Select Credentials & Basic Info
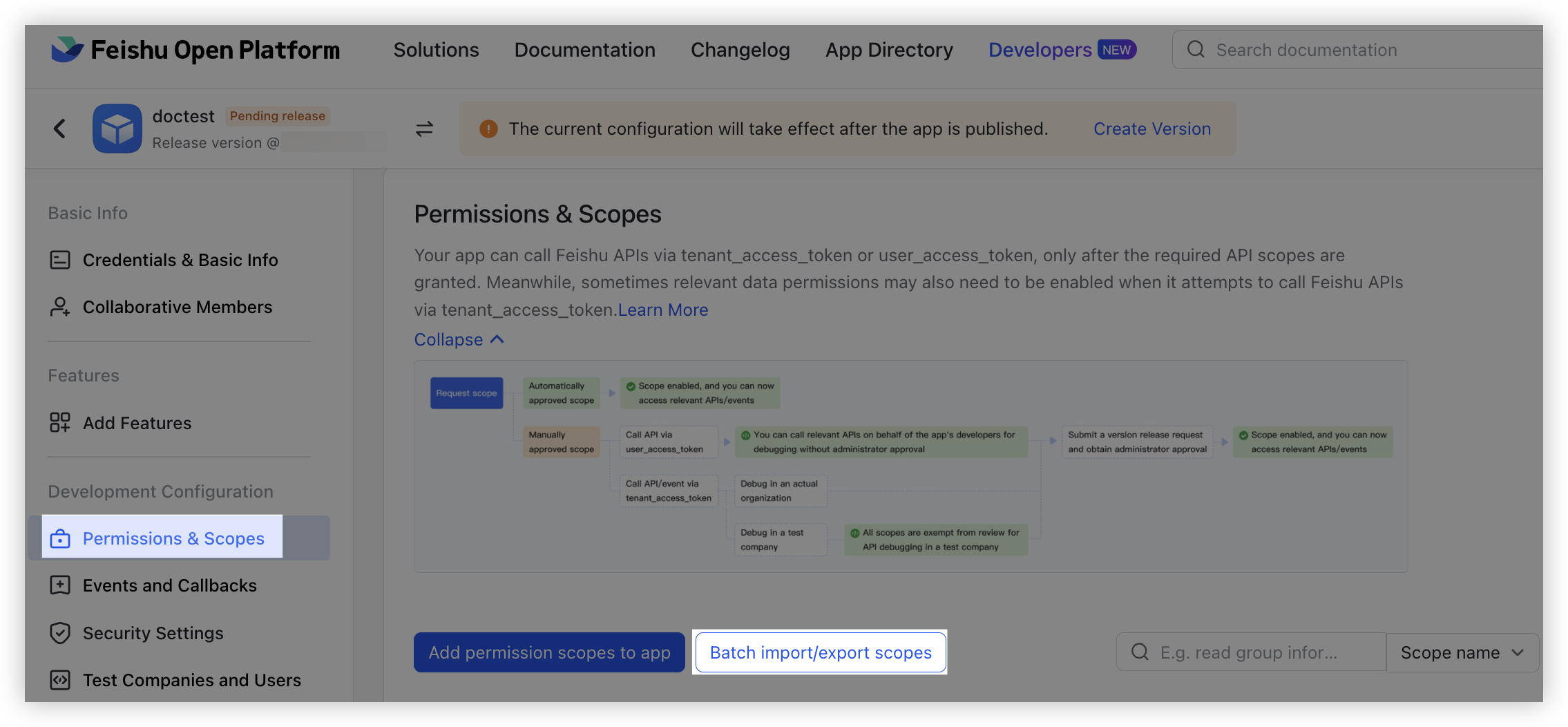1568x727 pixels. (x=179, y=260)
